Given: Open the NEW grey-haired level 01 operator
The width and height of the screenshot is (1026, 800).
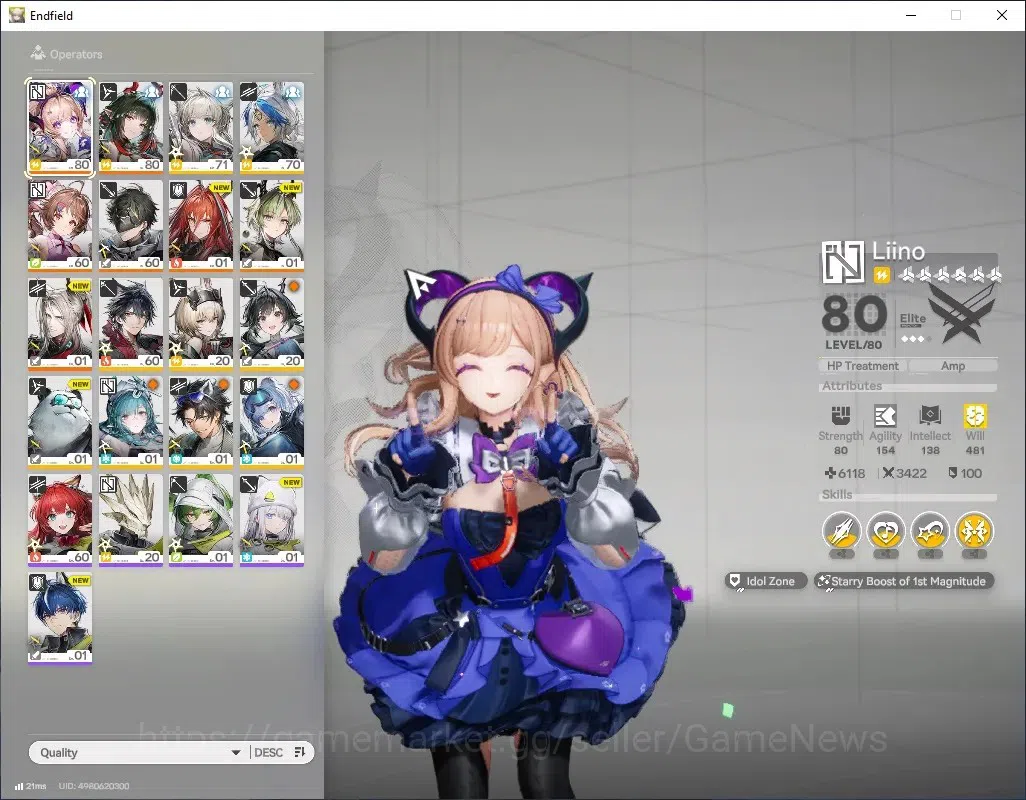Looking at the screenshot, I should [60, 324].
